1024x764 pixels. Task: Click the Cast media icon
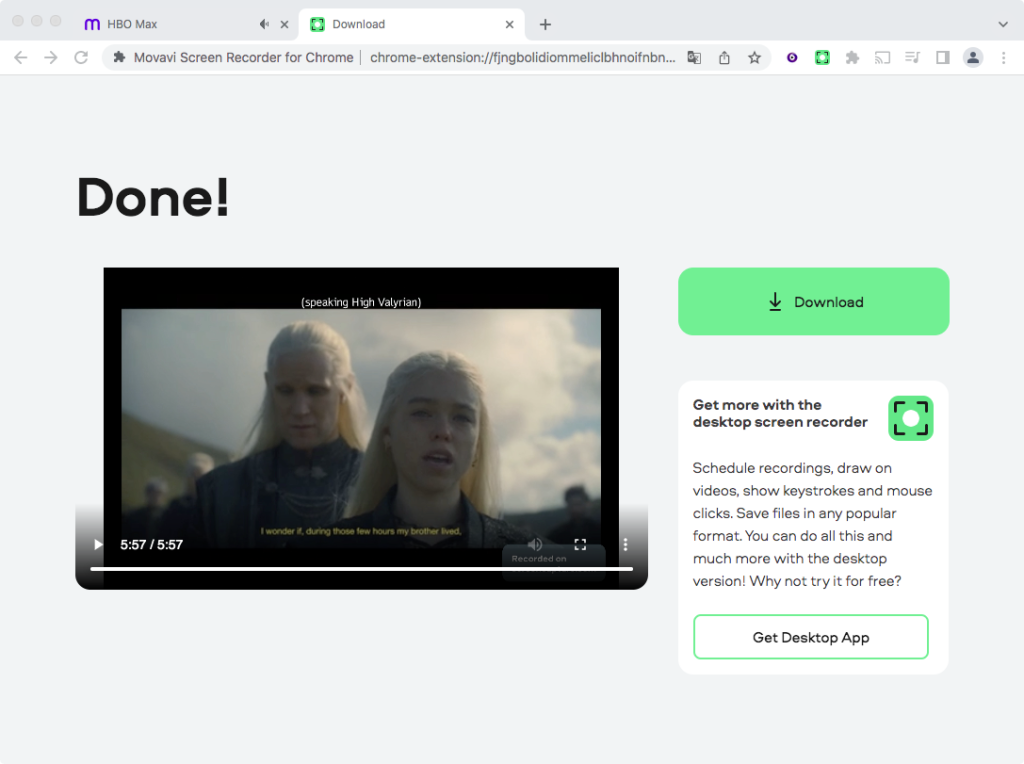click(882, 57)
